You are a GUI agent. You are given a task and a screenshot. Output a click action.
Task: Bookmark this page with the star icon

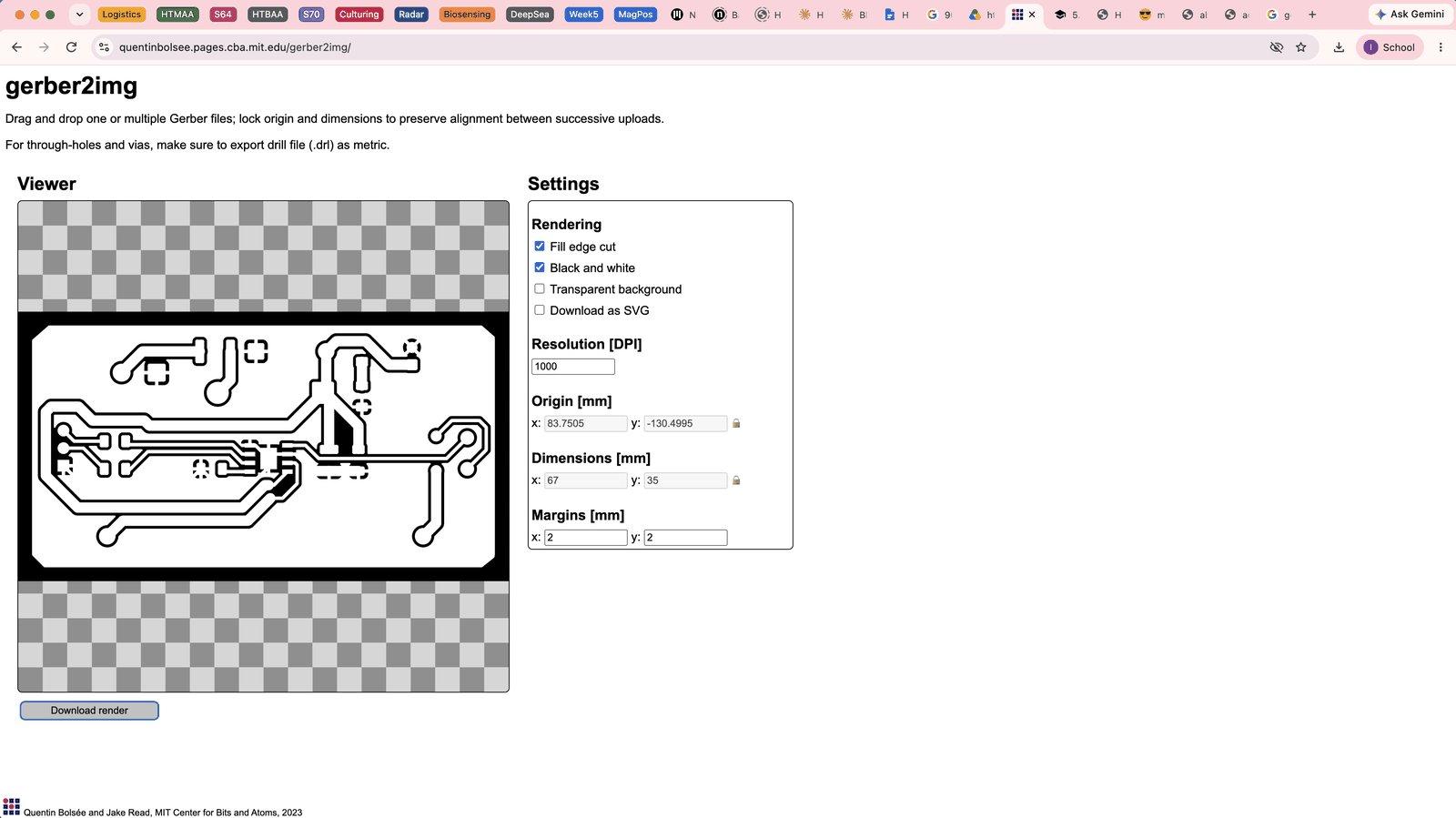click(1301, 47)
